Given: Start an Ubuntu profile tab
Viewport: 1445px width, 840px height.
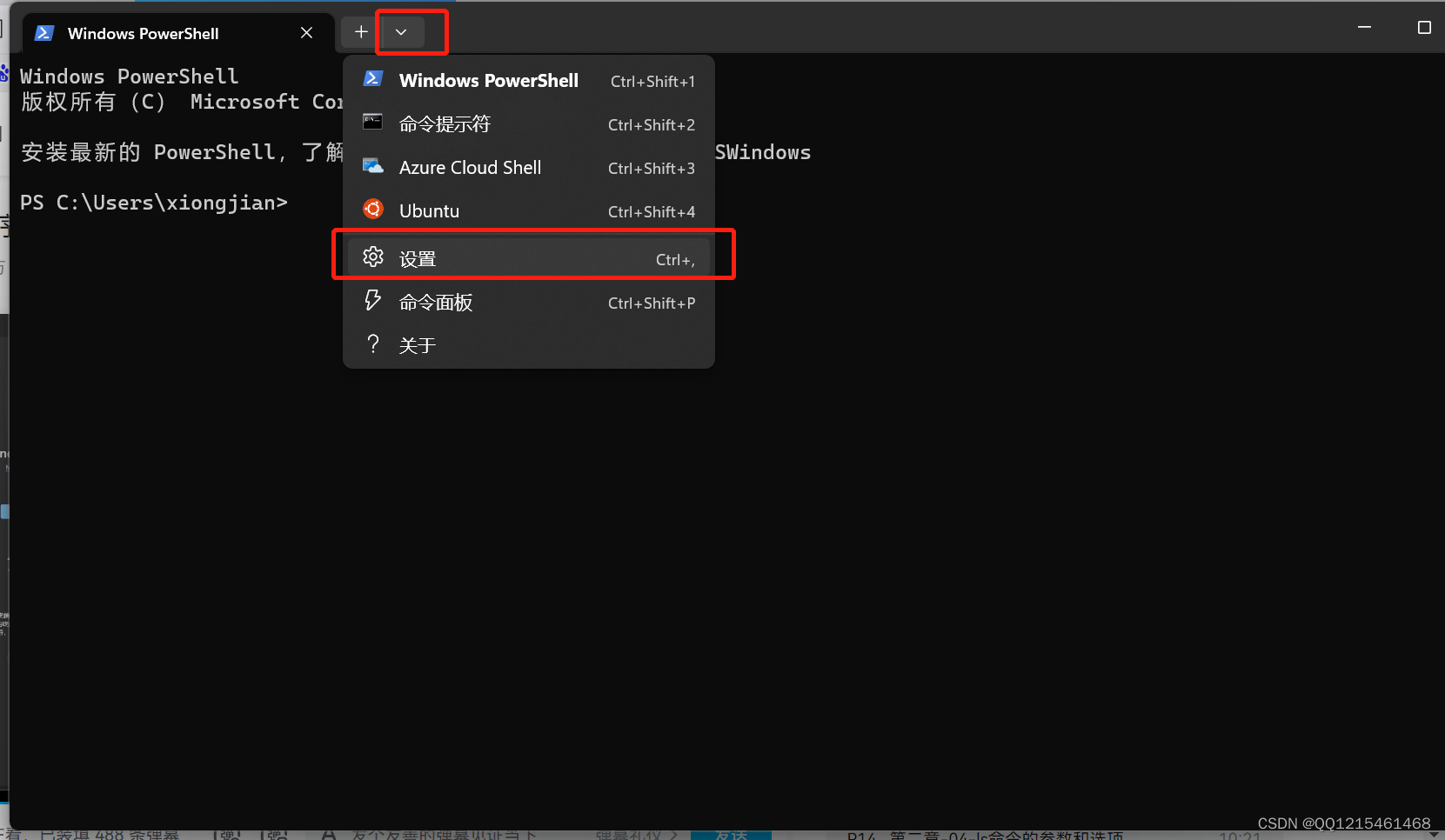Looking at the screenshot, I should tap(529, 211).
